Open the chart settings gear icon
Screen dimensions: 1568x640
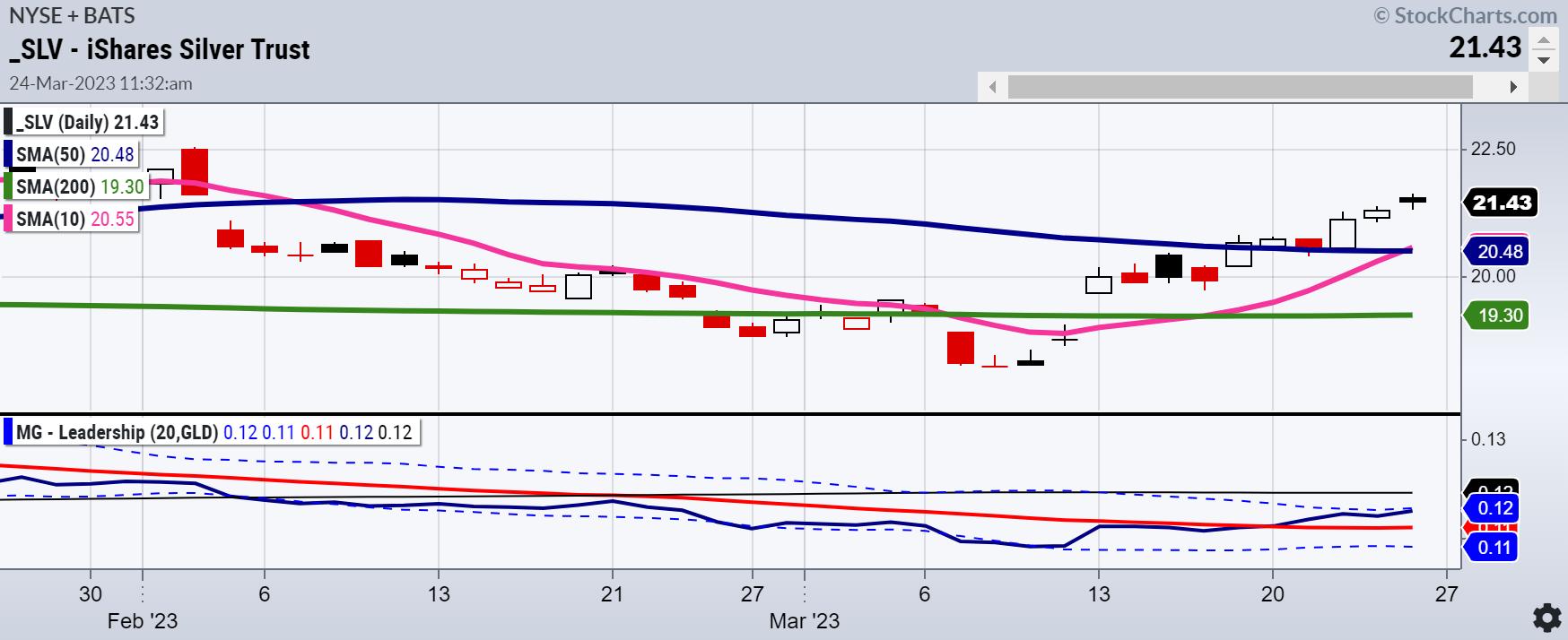point(1546,618)
